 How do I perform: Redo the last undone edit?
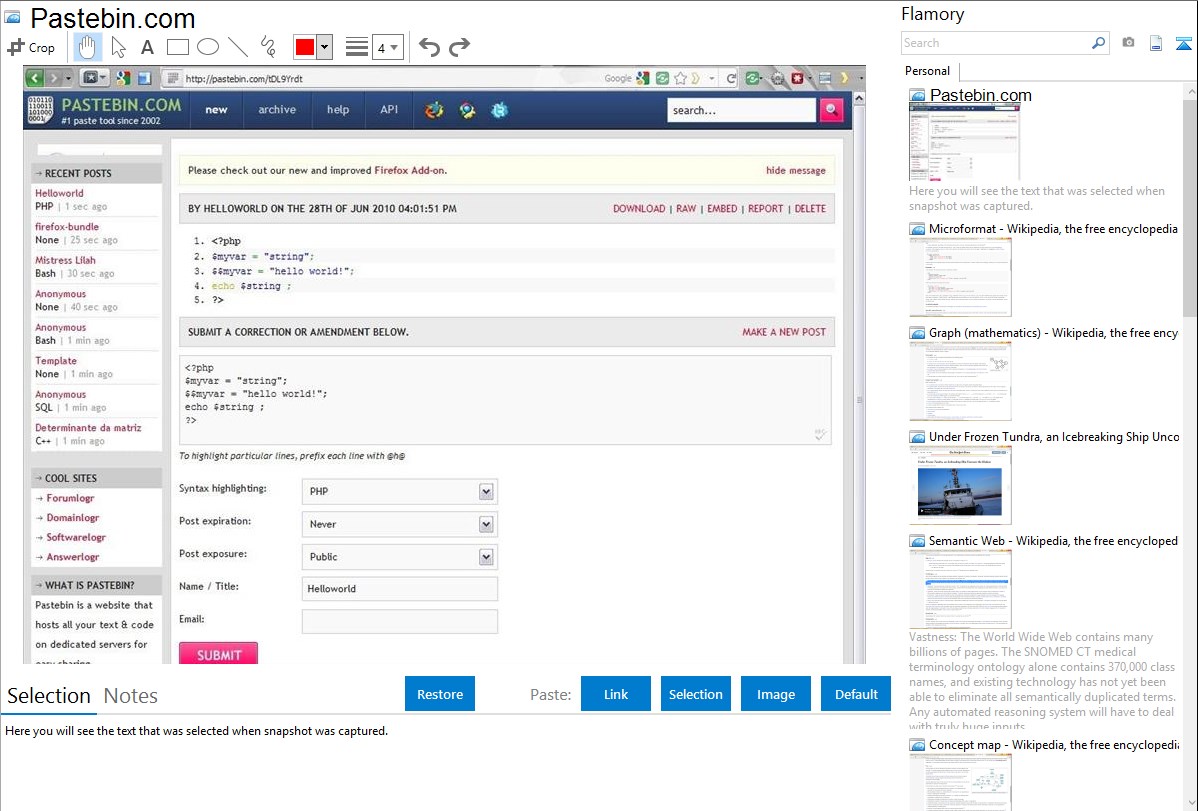459,47
